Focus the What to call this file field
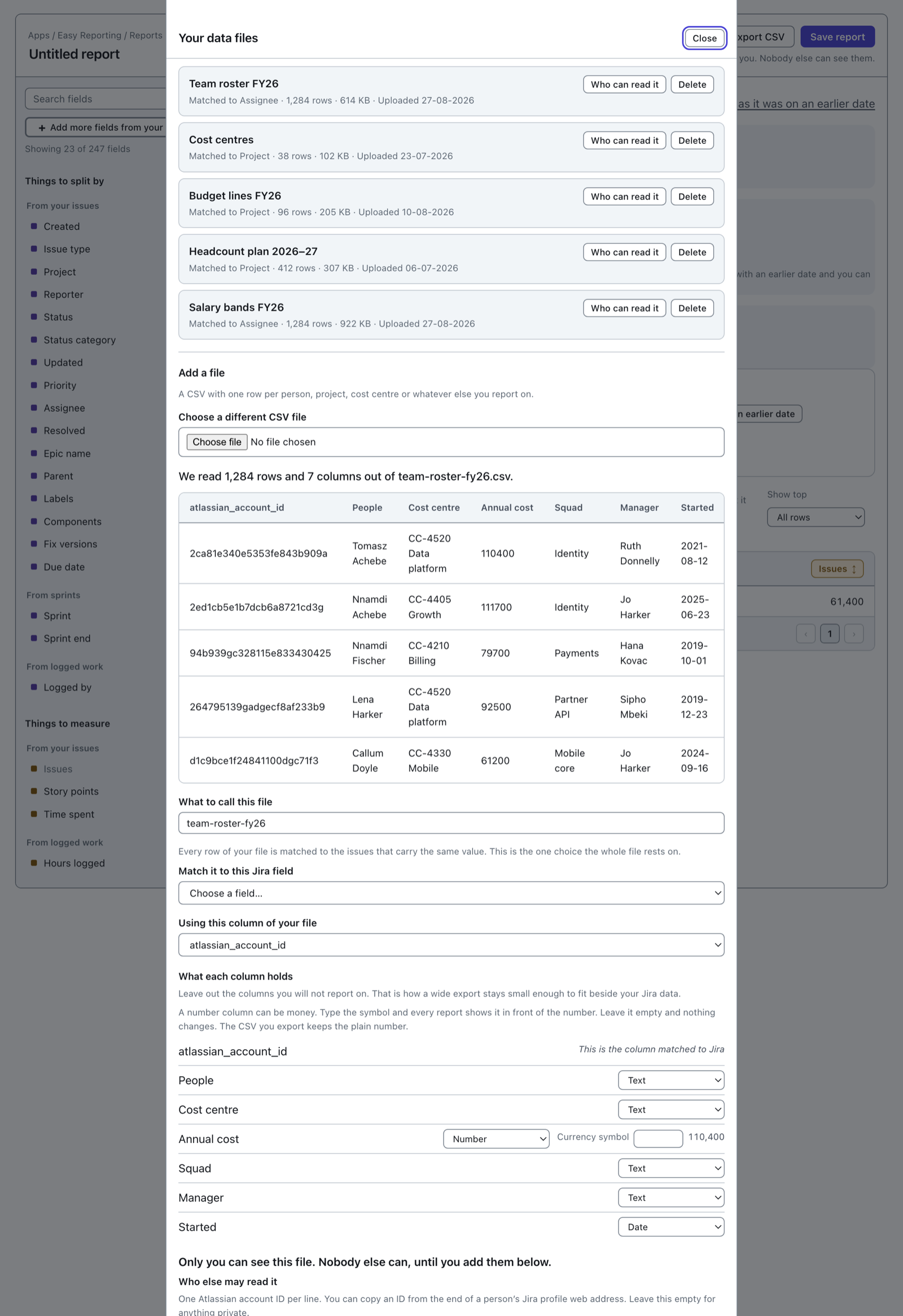903x1316 pixels. (x=451, y=824)
